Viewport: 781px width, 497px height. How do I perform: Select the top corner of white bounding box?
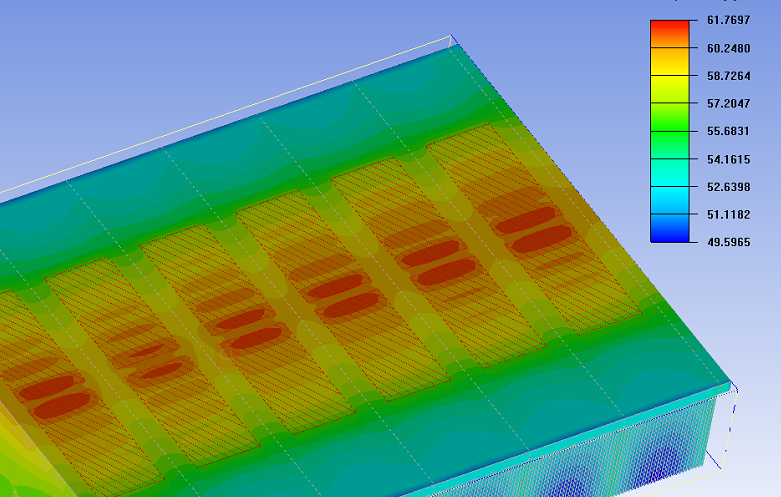(x=453, y=39)
